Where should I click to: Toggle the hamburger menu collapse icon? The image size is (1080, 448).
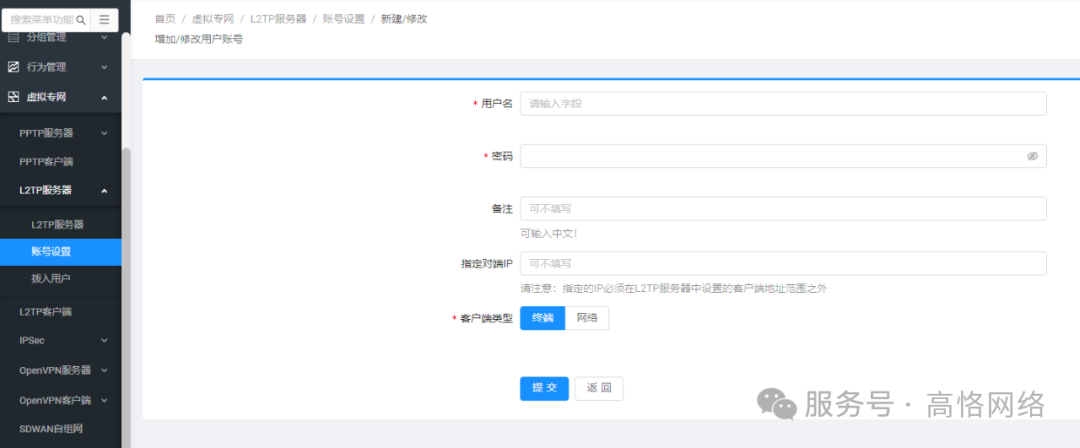click(104, 20)
